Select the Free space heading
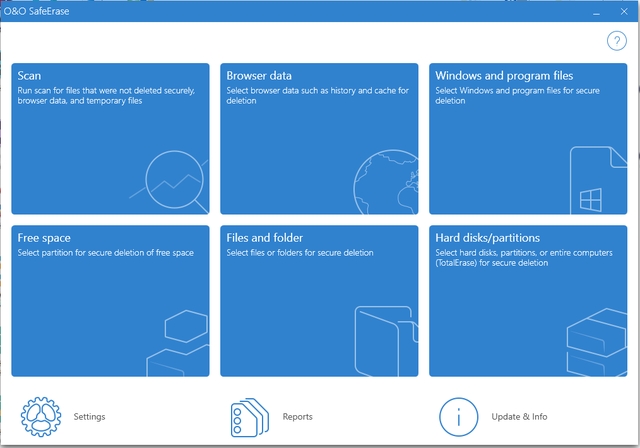The width and height of the screenshot is (640, 448). point(43,238)
